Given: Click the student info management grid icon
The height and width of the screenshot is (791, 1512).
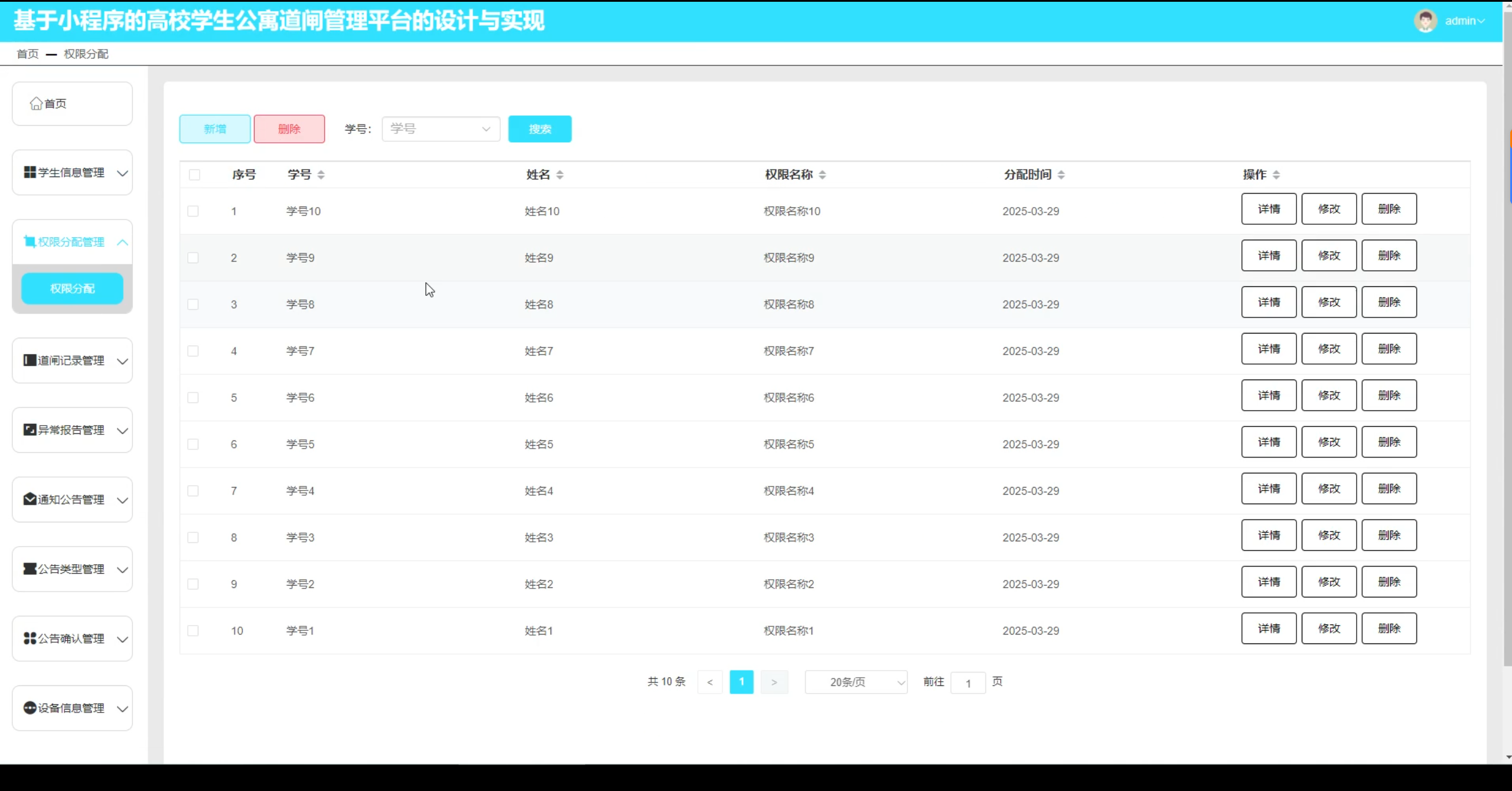Looking at the screenshot, I should 30,172.
